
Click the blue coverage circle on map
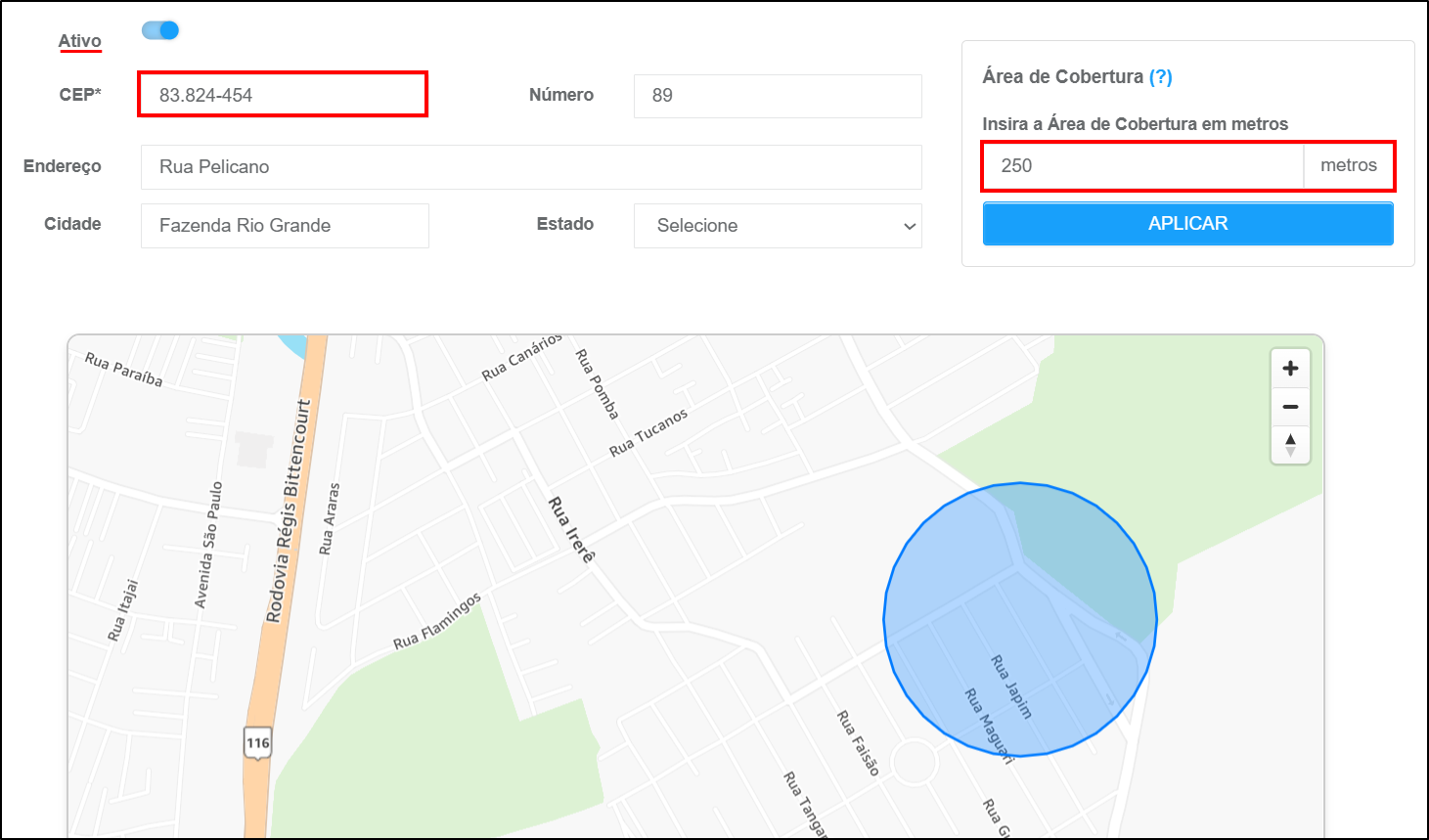click(x=1020, y=619)
